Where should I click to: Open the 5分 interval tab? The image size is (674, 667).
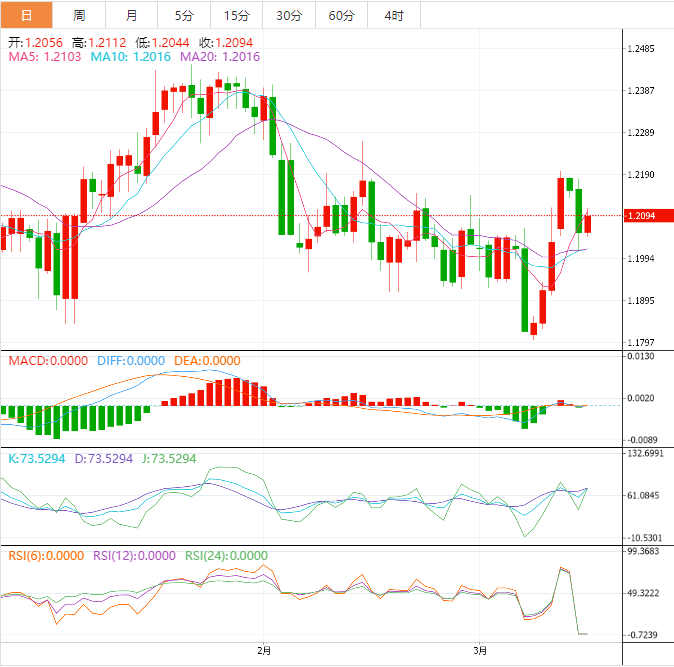(184, 15)
